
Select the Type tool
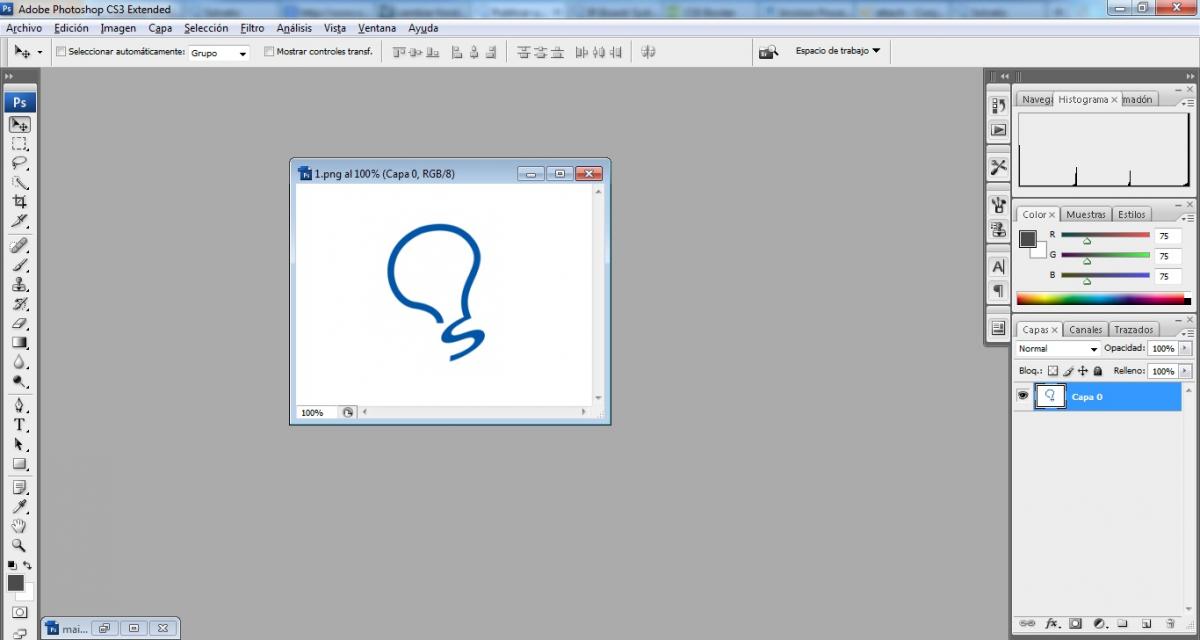tap(19, 425)
